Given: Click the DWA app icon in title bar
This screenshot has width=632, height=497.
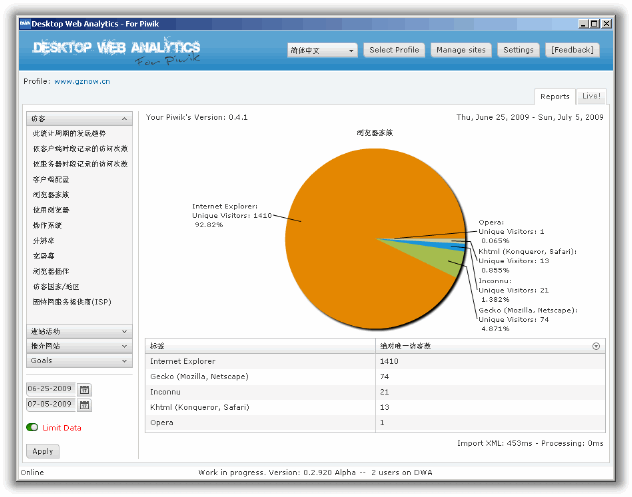Looking at the screenshot, I should [25, 24].
